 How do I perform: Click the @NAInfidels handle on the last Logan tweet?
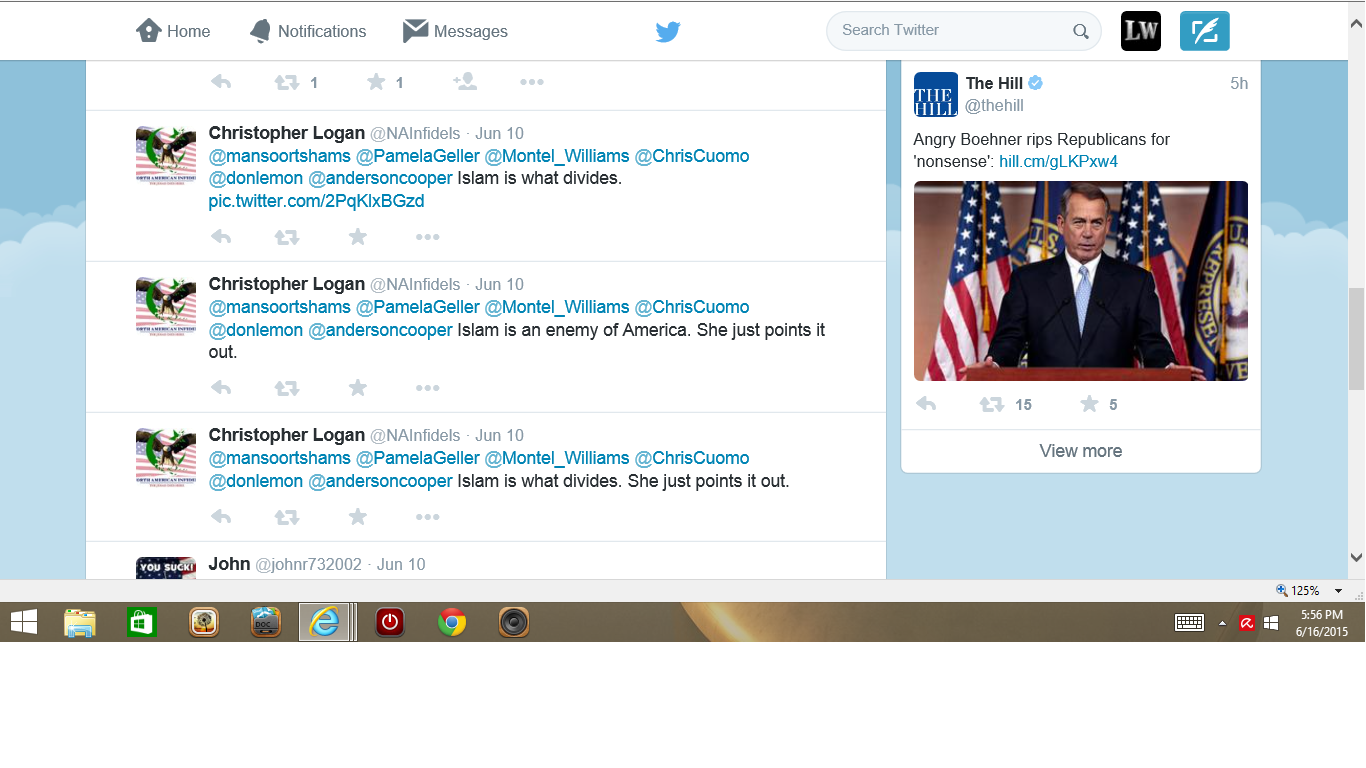click(415, 435)
